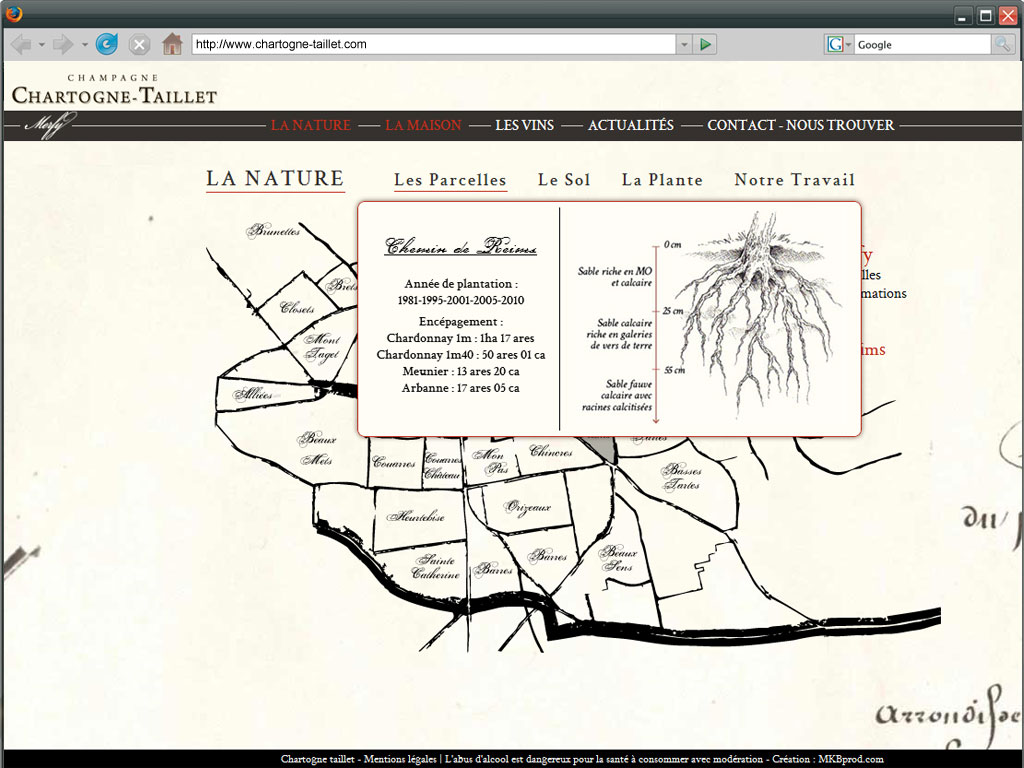Open the LA MAISON menu

[423, 125]
